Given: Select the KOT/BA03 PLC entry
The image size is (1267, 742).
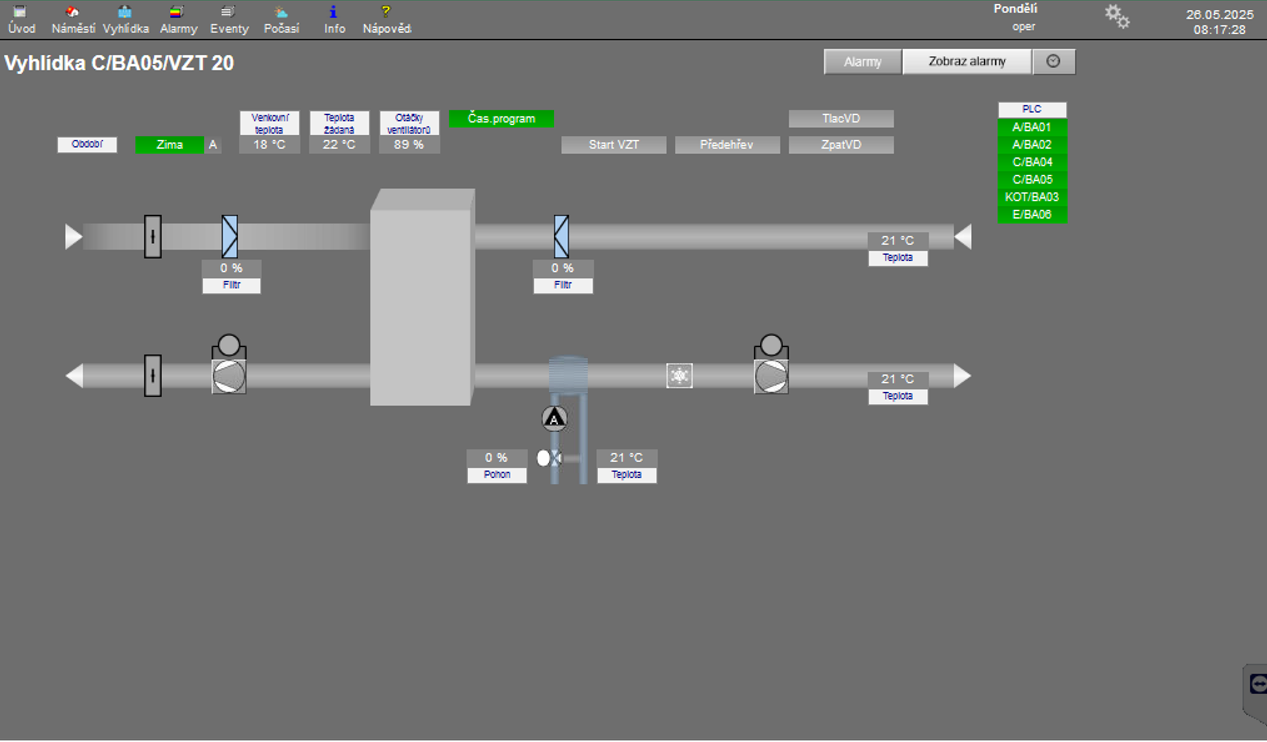Looking at the screenshot, I should pyautogui.click(x=1032, y=197).
